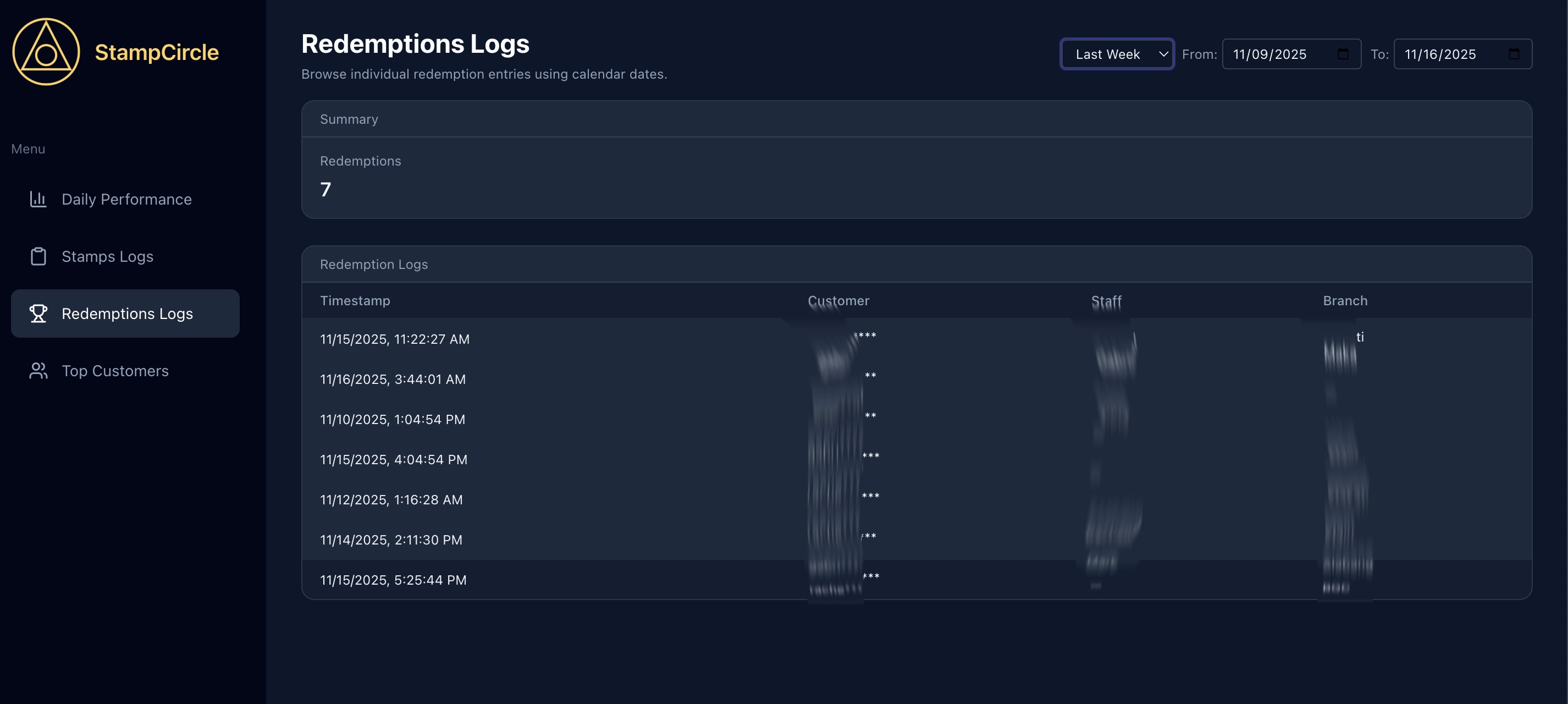The image size is (1568, 704).
Task: Click the Branch column header
Action: (1345, 301)
